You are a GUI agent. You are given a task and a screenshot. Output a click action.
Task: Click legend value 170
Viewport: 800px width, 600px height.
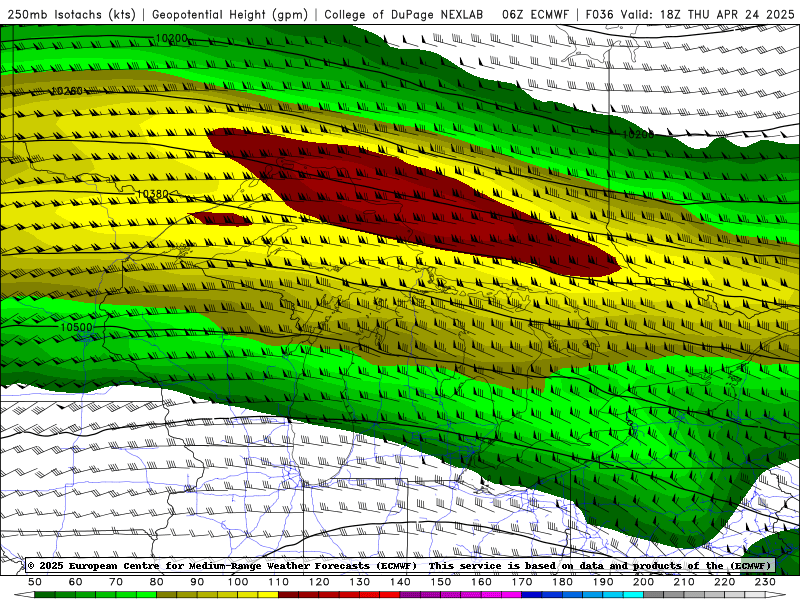521,582
